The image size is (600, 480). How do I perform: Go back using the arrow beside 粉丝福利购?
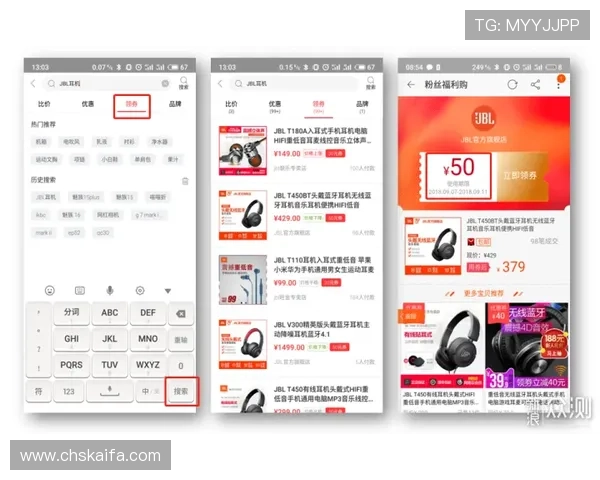click(x=410, y=85)
